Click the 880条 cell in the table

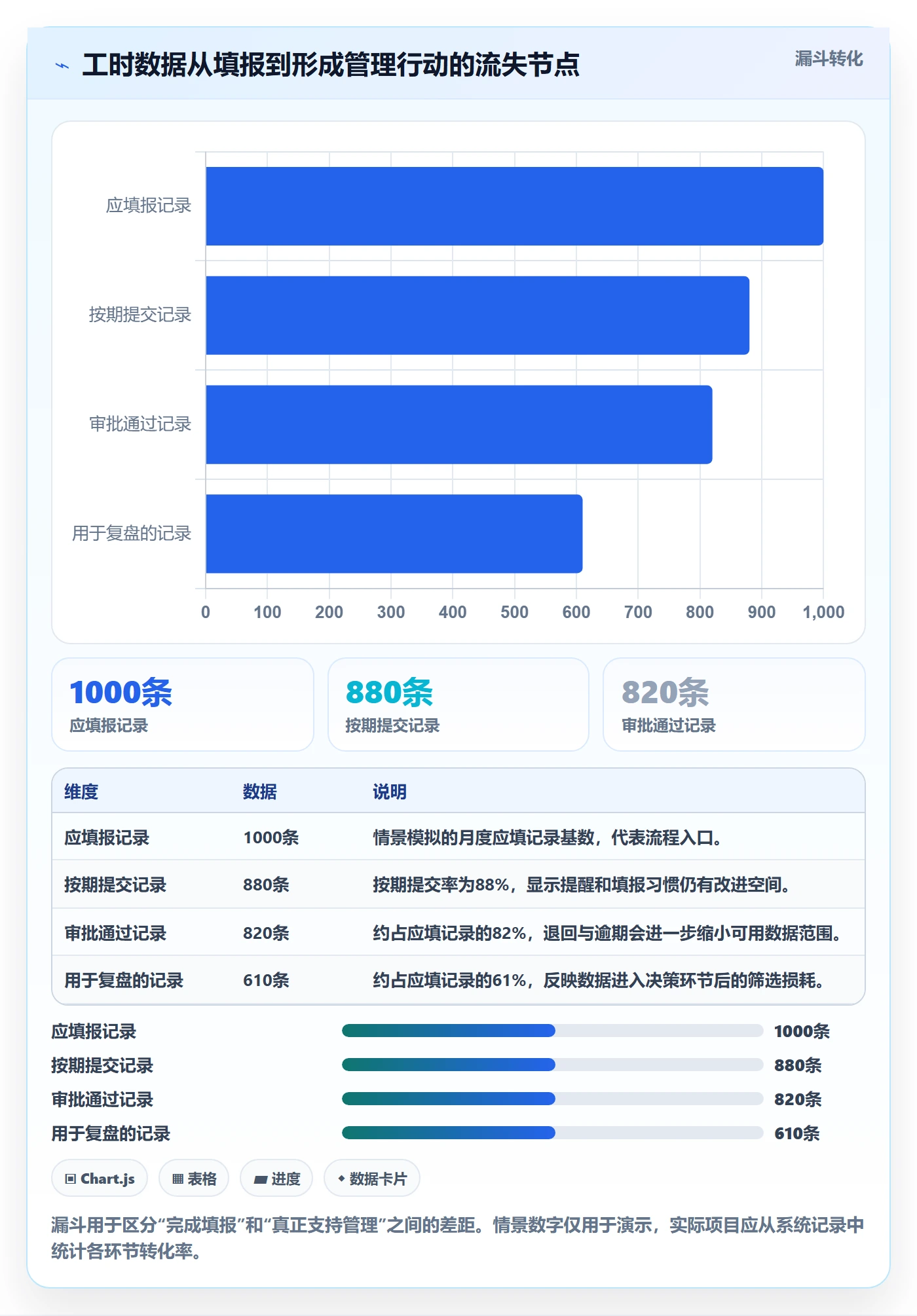(x=266, y=885)
